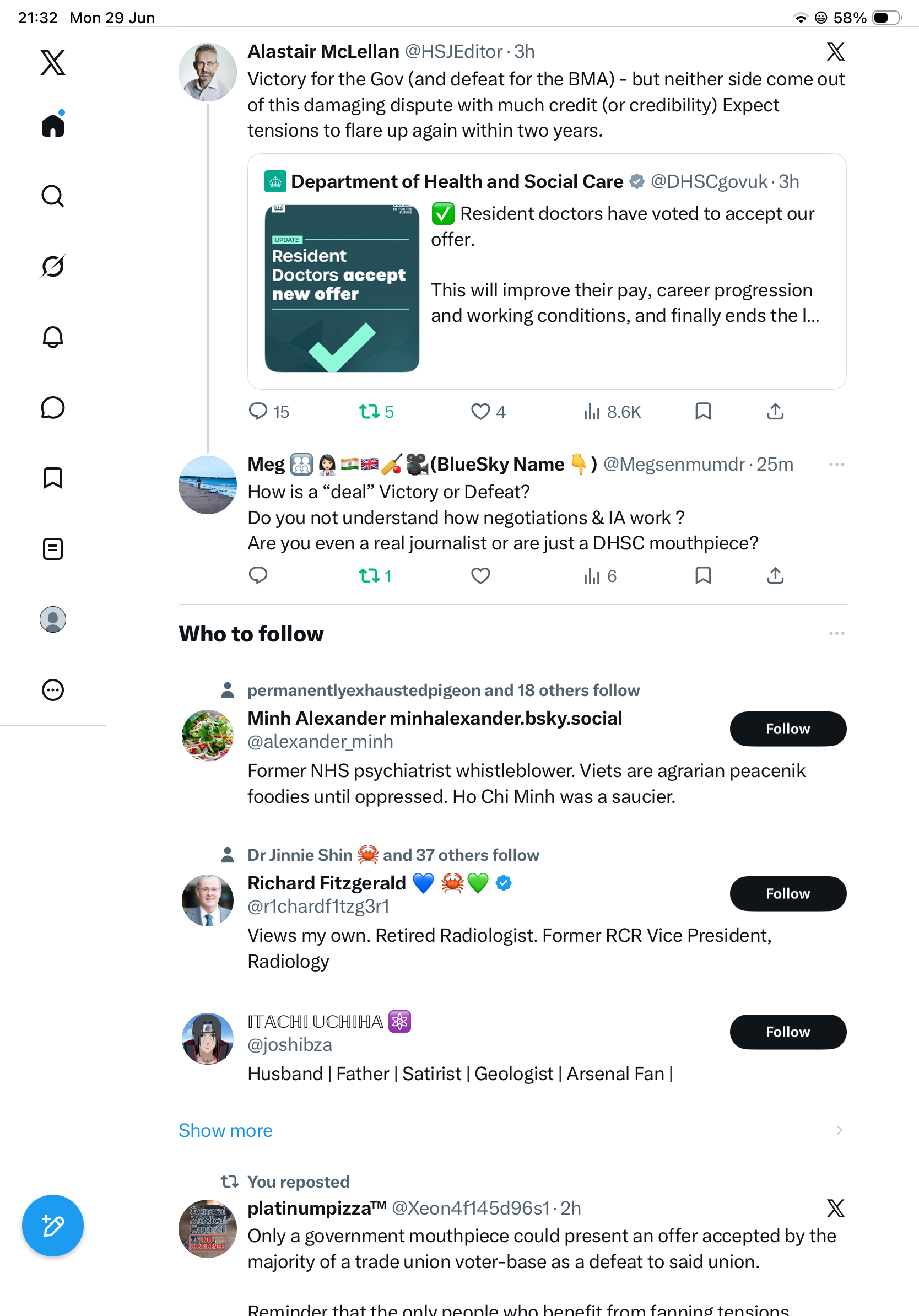Follow Richard Fitzgerald
Image resolution: width=919 pixels, height=1316 pixels.
pos(788,893)
